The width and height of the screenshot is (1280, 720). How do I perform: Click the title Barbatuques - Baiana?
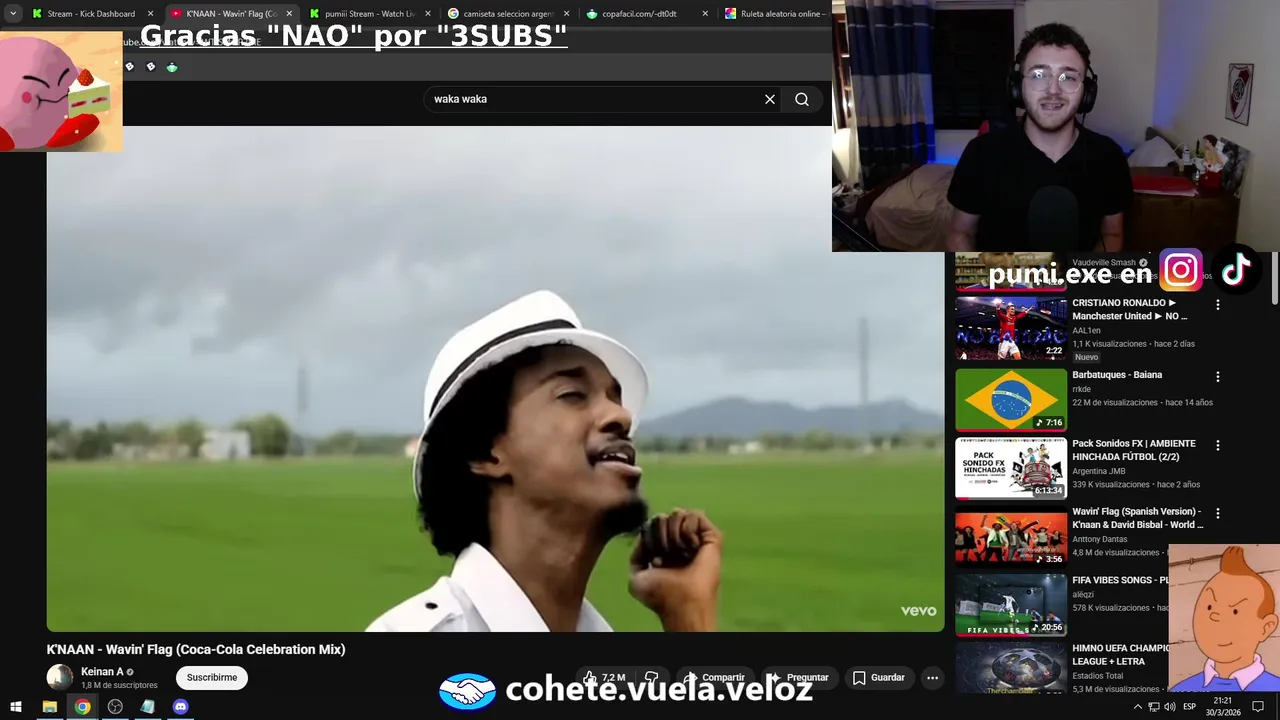coord(1117,375)
